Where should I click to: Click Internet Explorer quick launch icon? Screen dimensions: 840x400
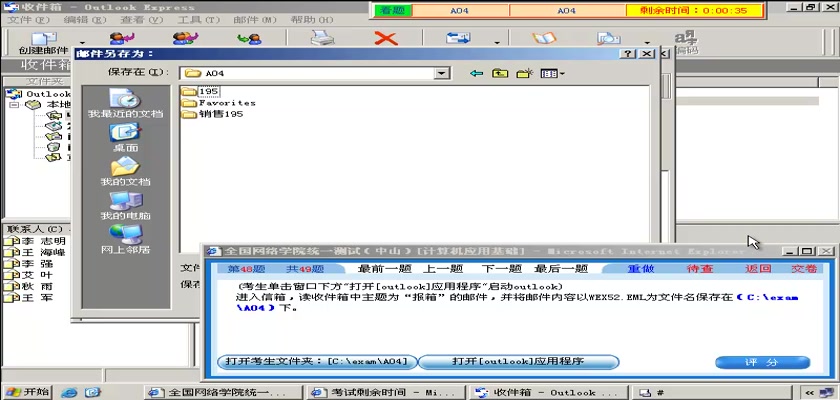(x=69, y=393)
